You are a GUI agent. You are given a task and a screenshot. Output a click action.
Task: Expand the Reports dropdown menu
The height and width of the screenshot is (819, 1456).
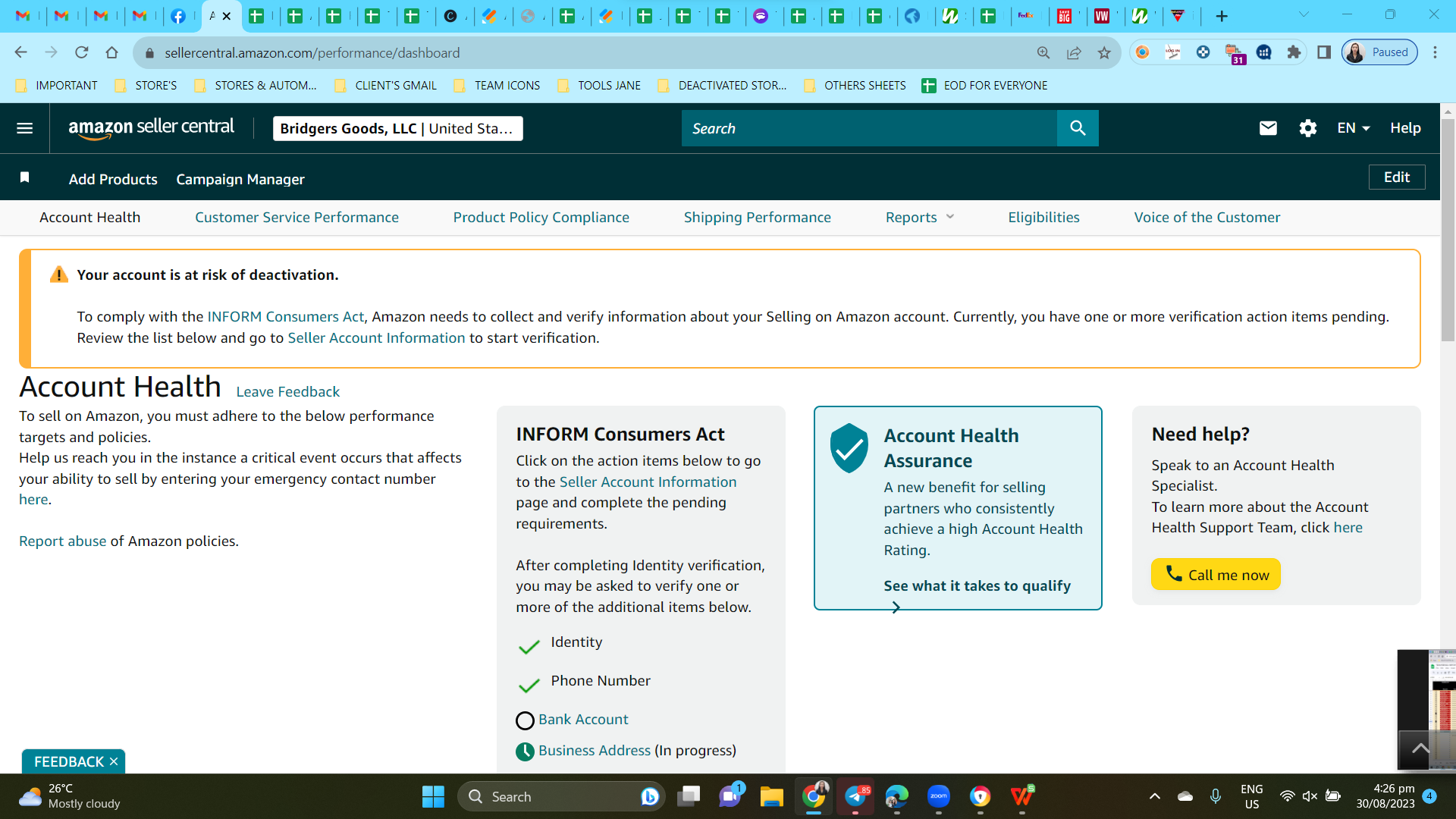[x=920, y=218]
